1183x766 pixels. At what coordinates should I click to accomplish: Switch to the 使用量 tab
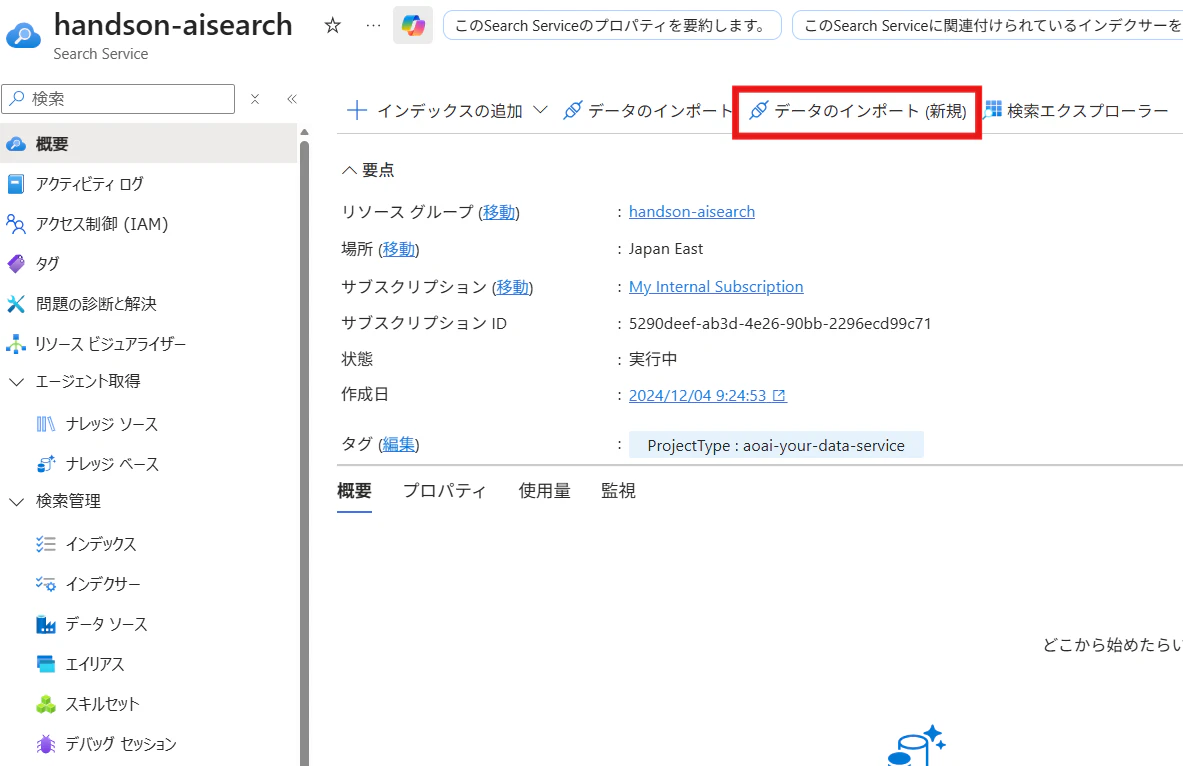click(544, 491)
